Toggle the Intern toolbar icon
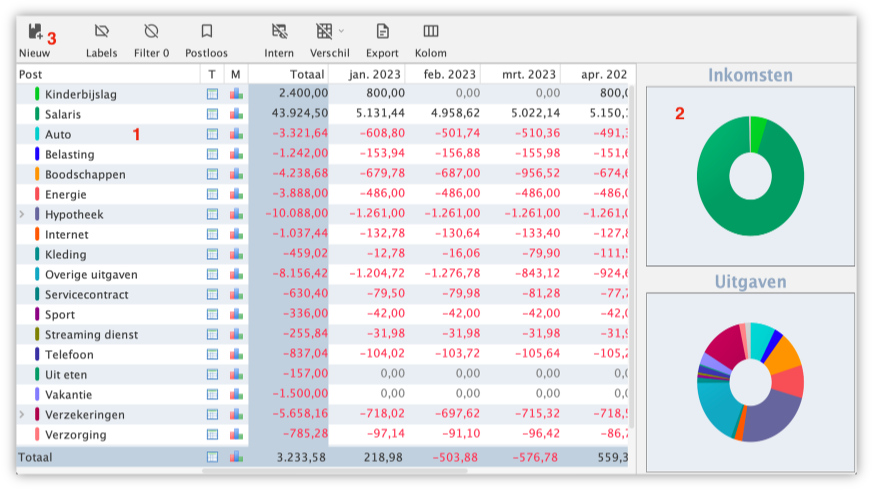The height and width of the screenshot is (490, 873). point(279,32)
